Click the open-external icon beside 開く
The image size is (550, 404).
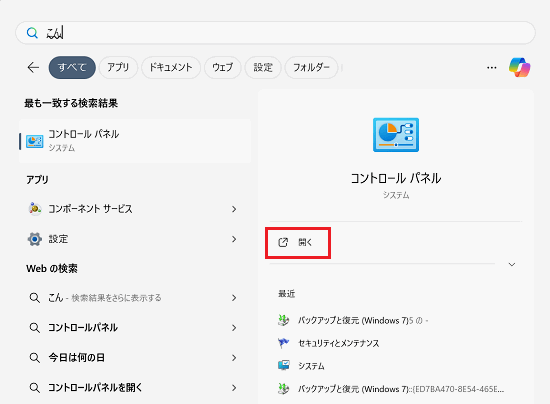pos(283,242)
